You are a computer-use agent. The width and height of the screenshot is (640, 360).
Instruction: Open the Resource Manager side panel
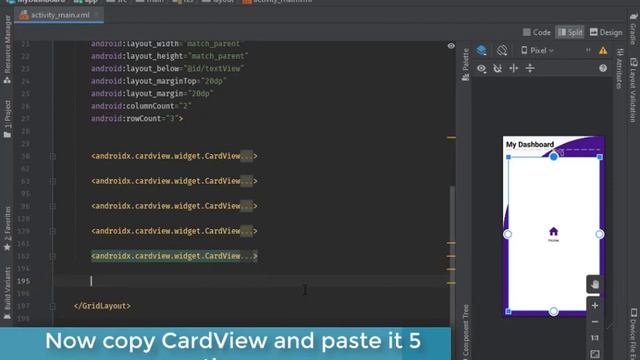[7, 49]
